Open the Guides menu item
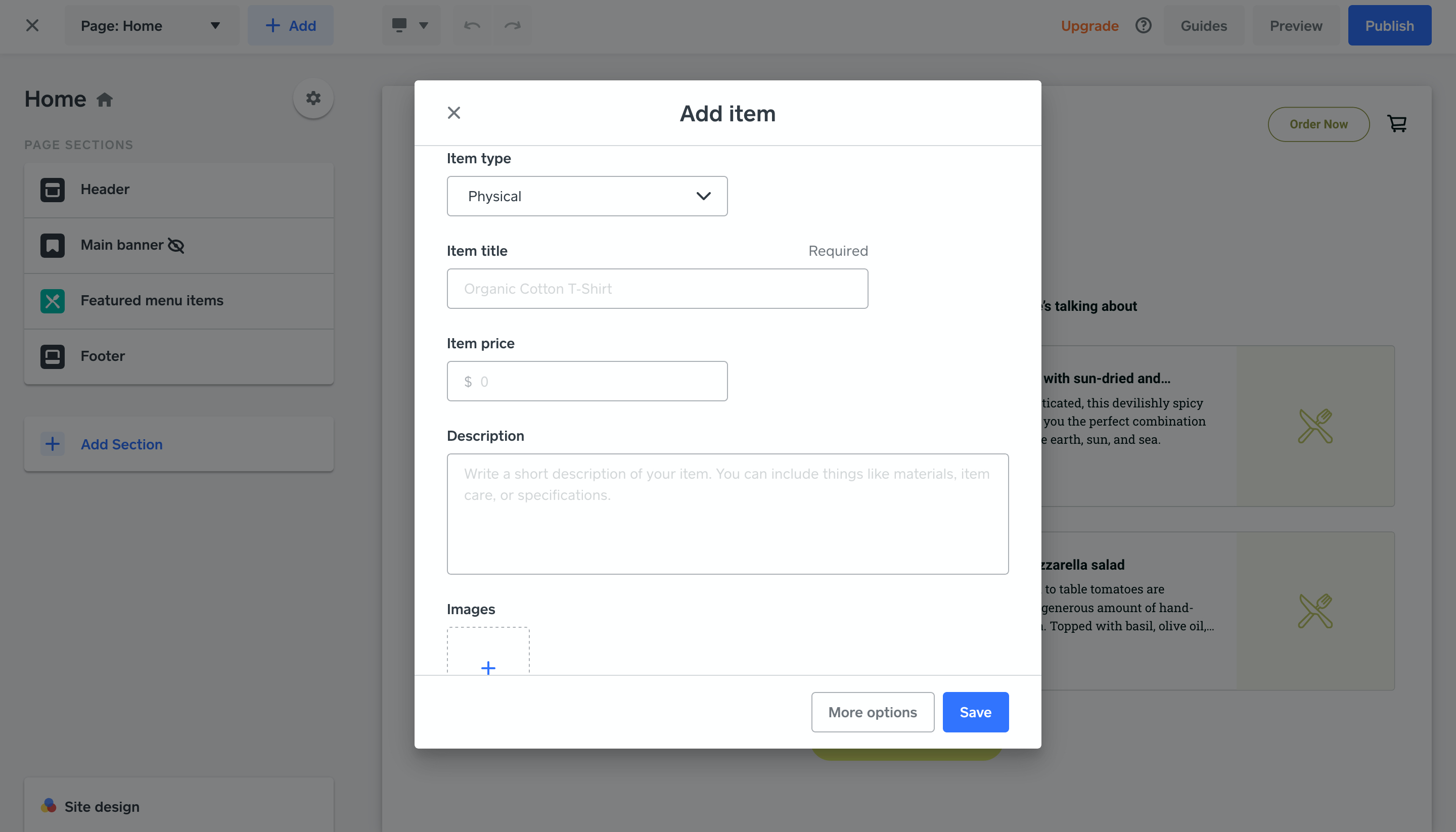The width and height of the screenshot is (1456, 832). coord(1204,25)
